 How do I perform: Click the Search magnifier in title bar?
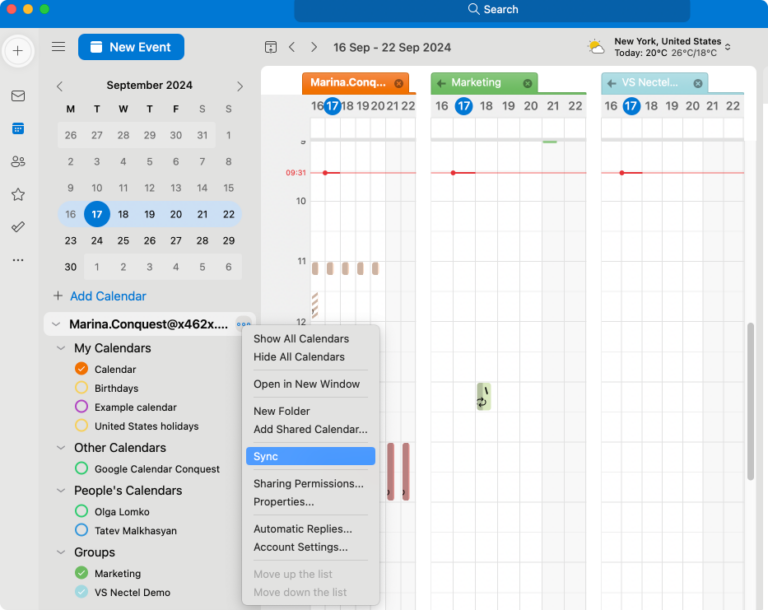pyautogui.click(x=473, y=9)
